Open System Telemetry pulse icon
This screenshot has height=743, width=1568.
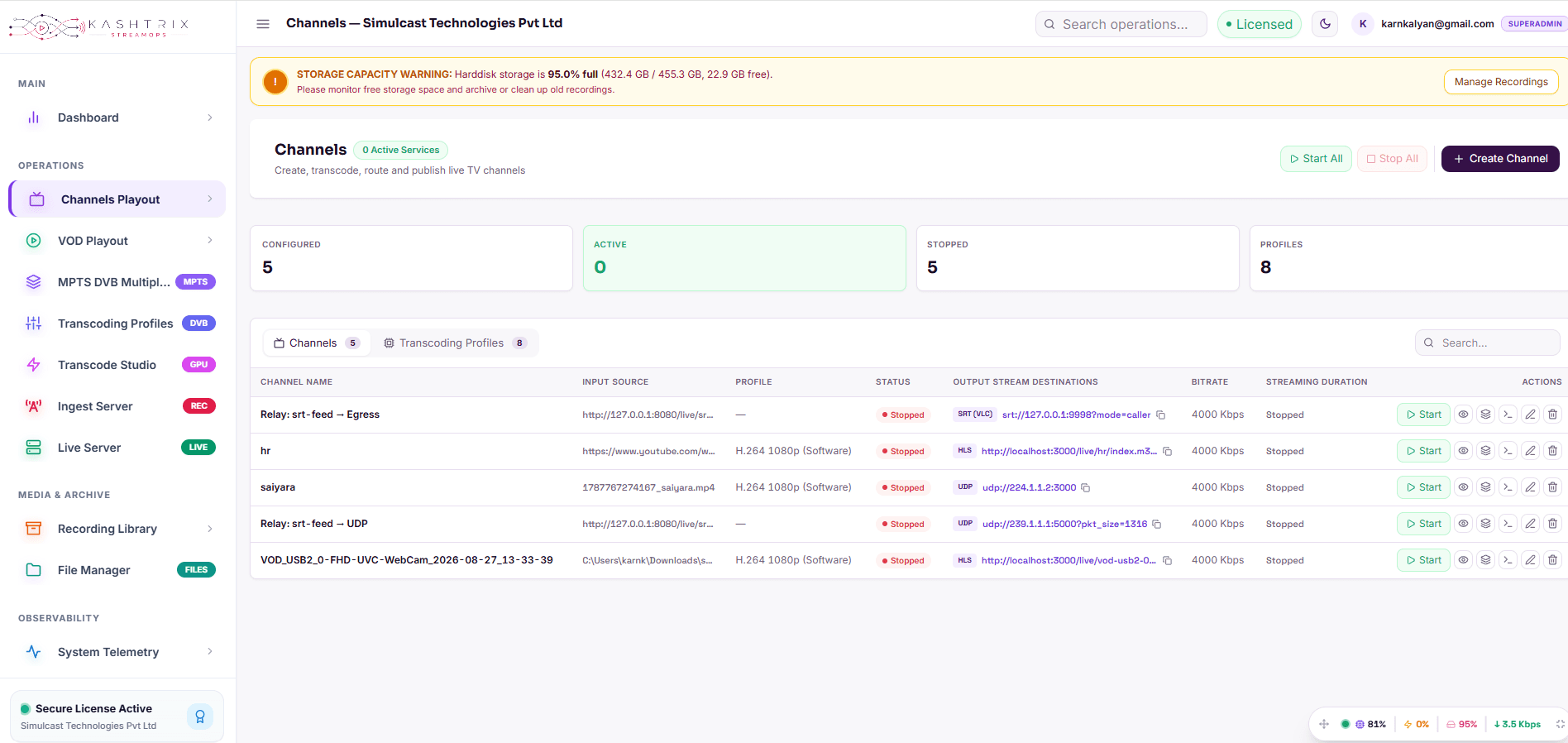(34, 652)
